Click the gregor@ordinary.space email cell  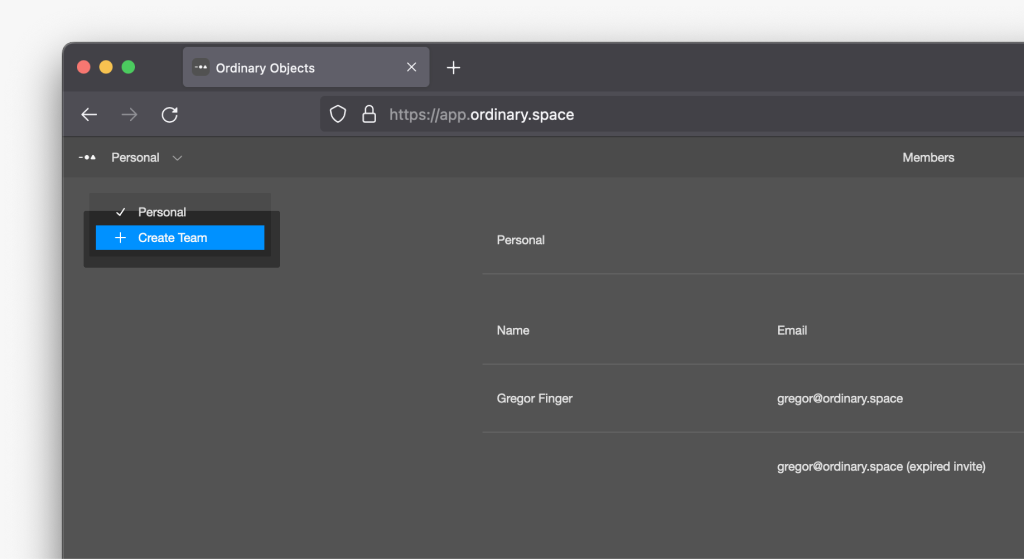[840, 398]
